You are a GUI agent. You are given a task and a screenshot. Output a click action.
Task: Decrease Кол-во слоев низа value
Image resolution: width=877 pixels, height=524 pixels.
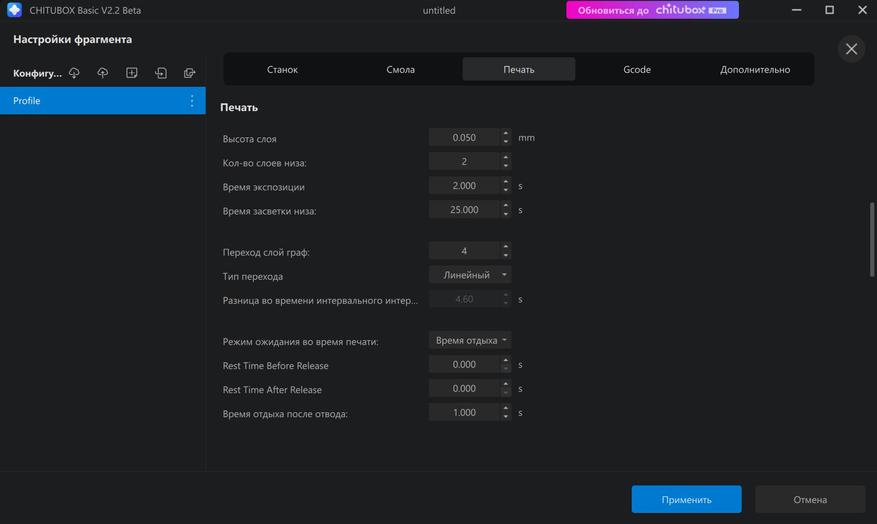506,166
